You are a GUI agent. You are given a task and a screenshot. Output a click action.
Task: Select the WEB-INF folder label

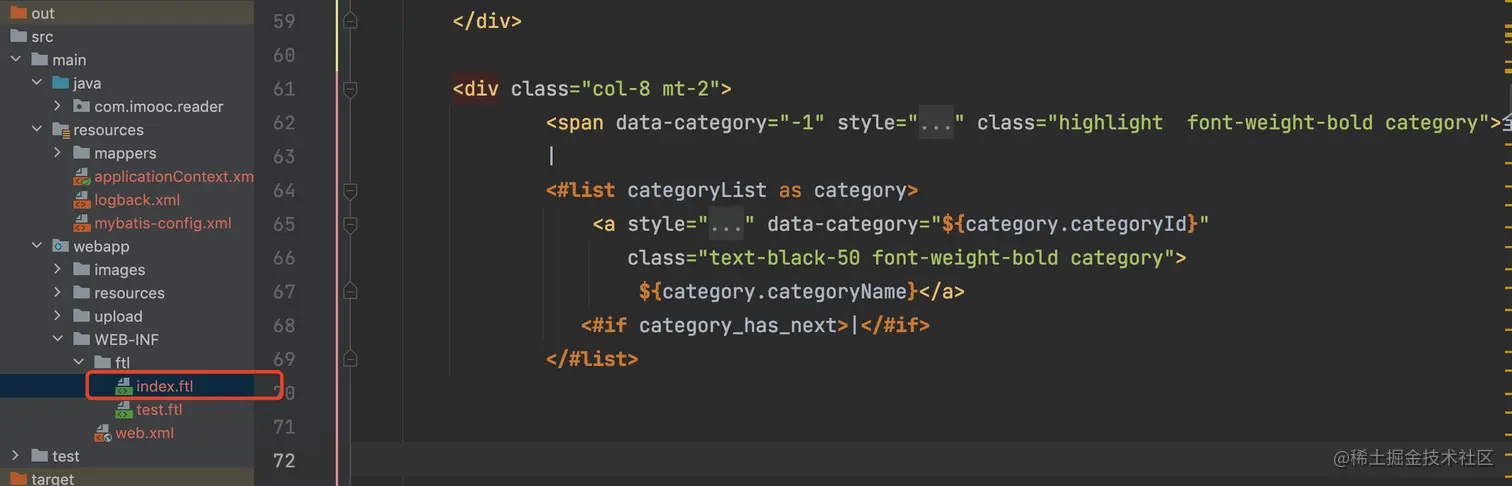(127, 340)
